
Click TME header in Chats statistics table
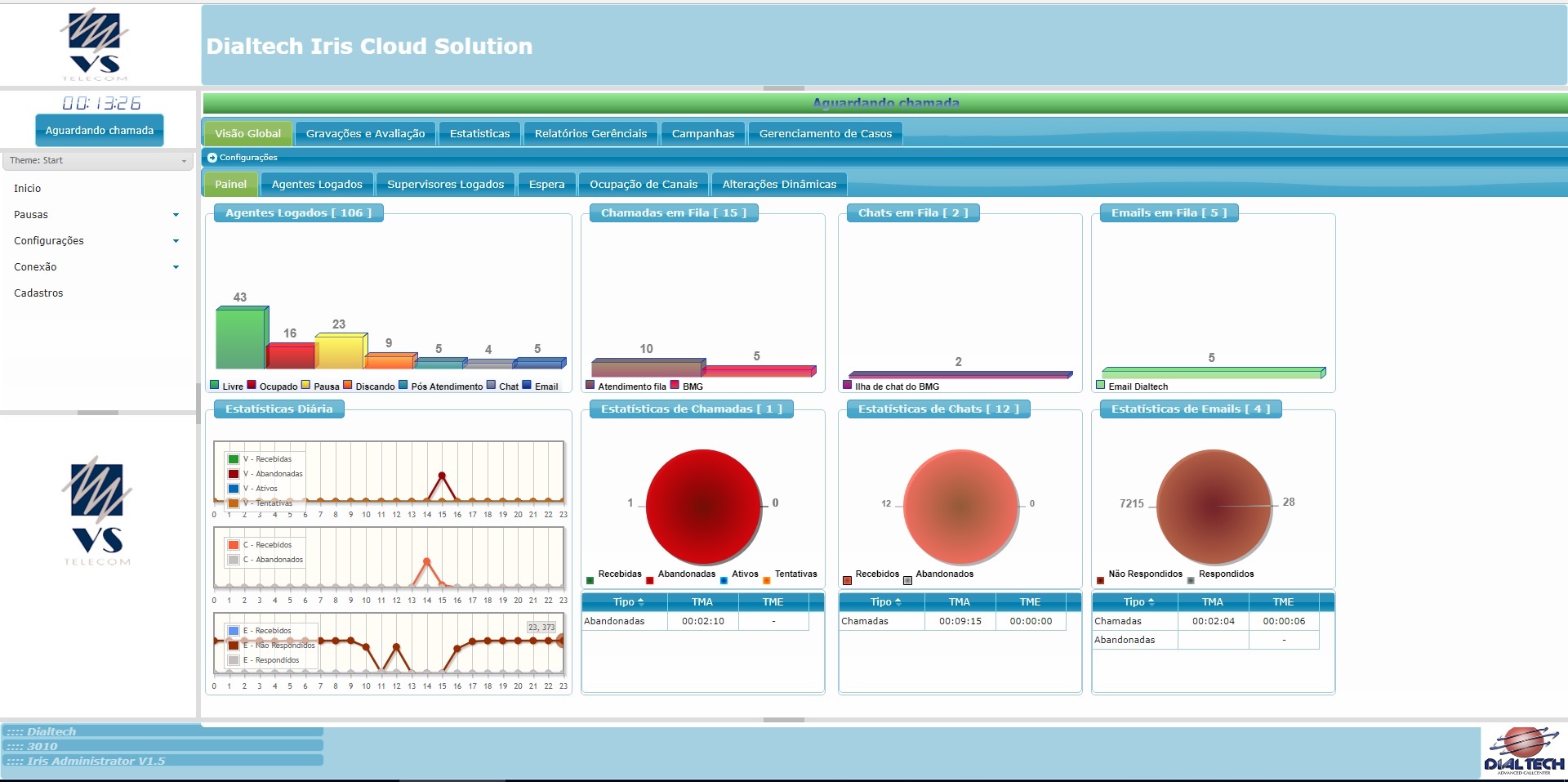pos(1031,602)
